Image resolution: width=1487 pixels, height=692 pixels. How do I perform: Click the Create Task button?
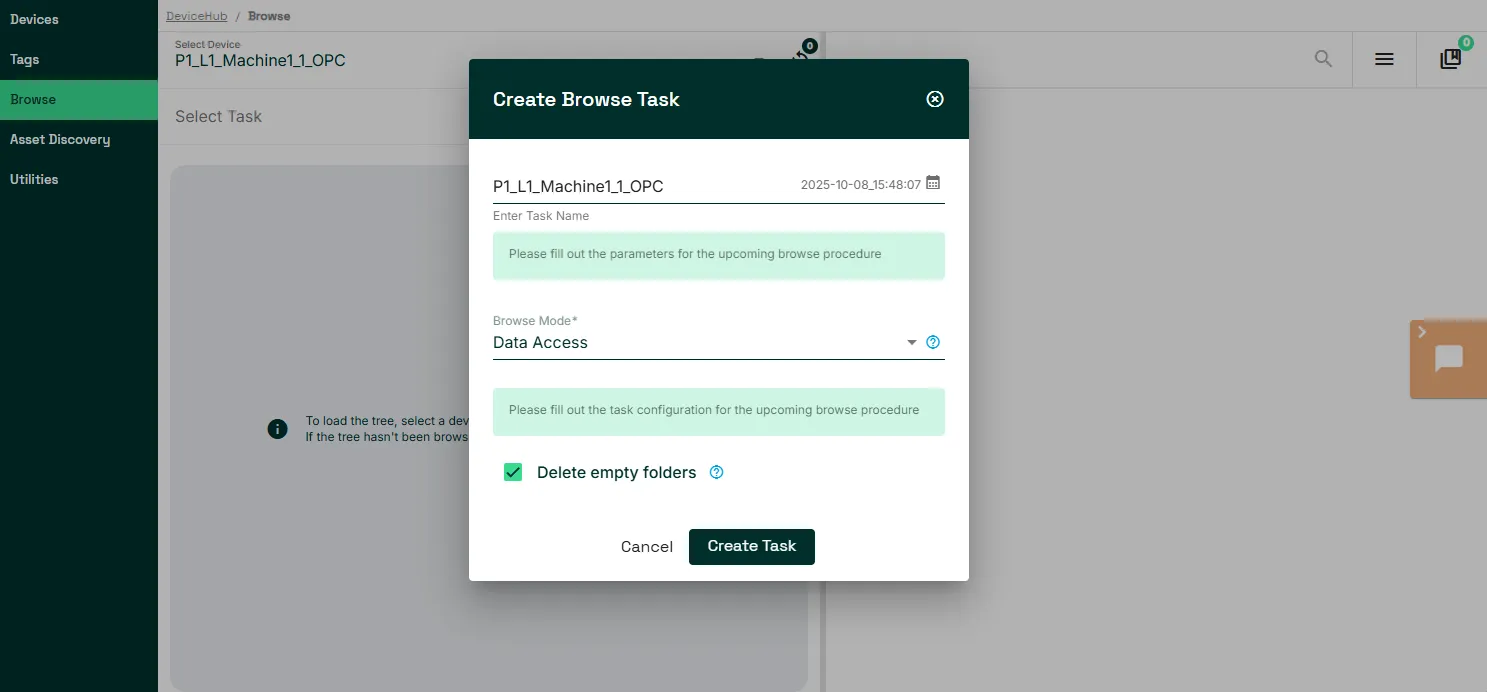coord(752,546)
